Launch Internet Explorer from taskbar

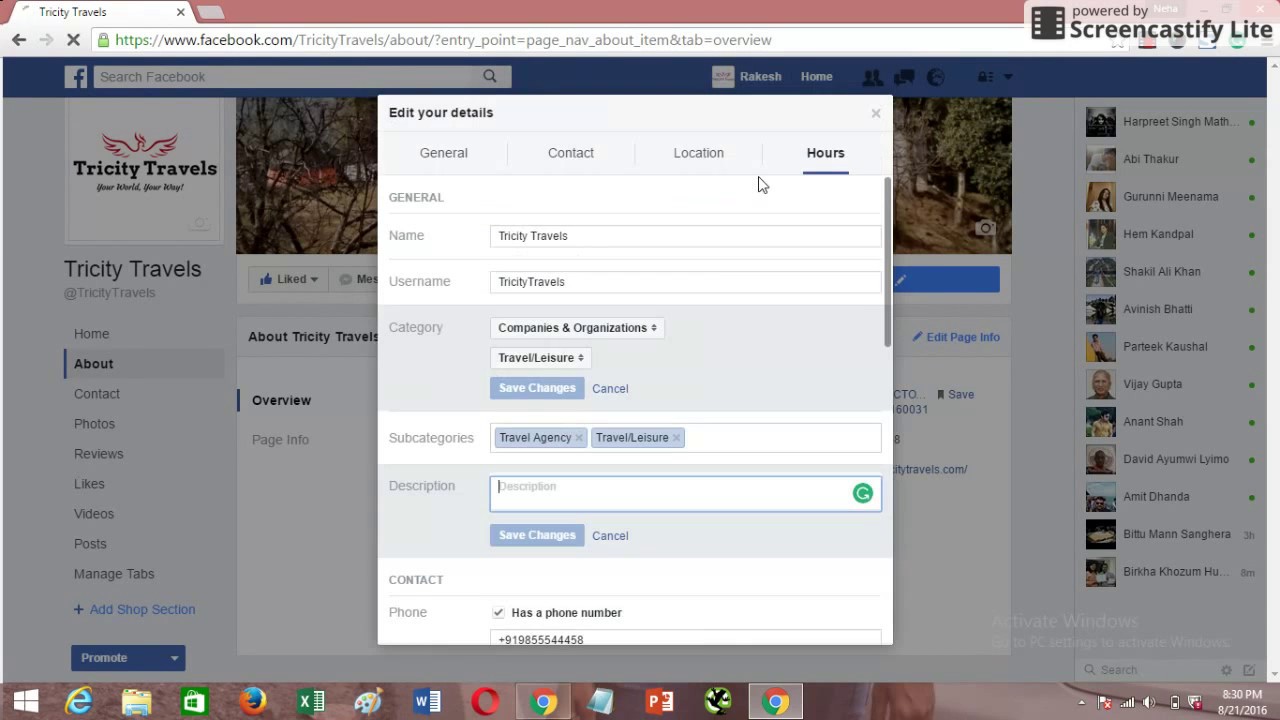click(78, 702)
